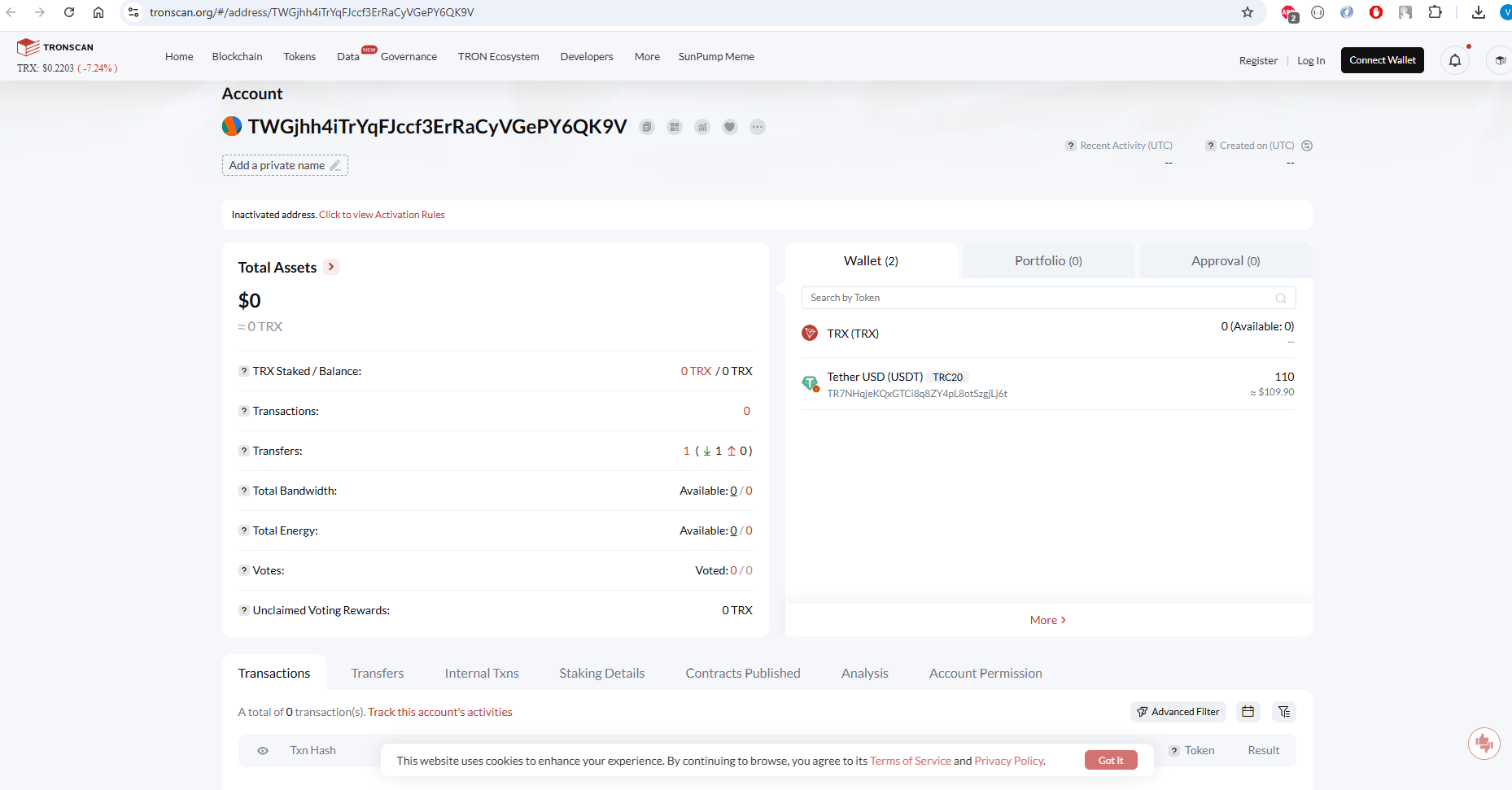Image resolution: width=1512 pixels, height=790 pixels.
Task: Switch to the Portfolio tab
Action: (x=1048, y=261)
